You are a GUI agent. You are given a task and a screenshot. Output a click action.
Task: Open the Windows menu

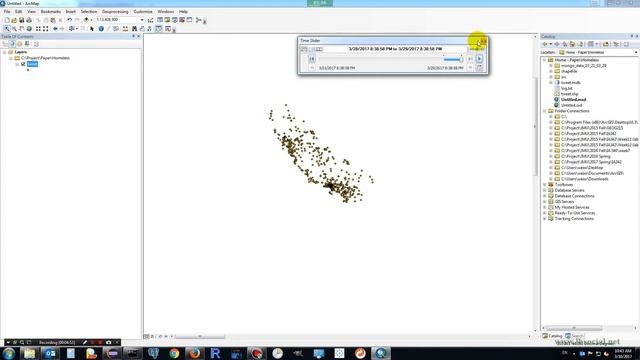pos(165,11)
